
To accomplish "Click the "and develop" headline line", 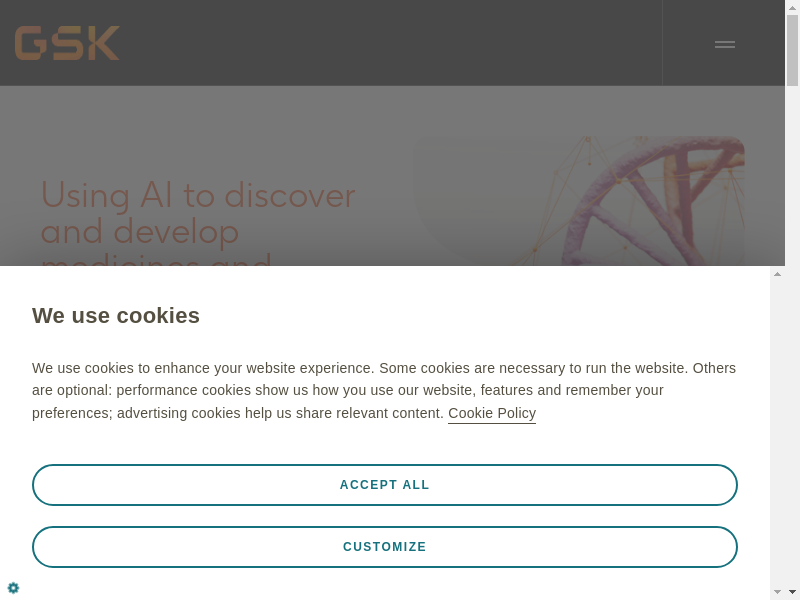I will click(140, 232).
